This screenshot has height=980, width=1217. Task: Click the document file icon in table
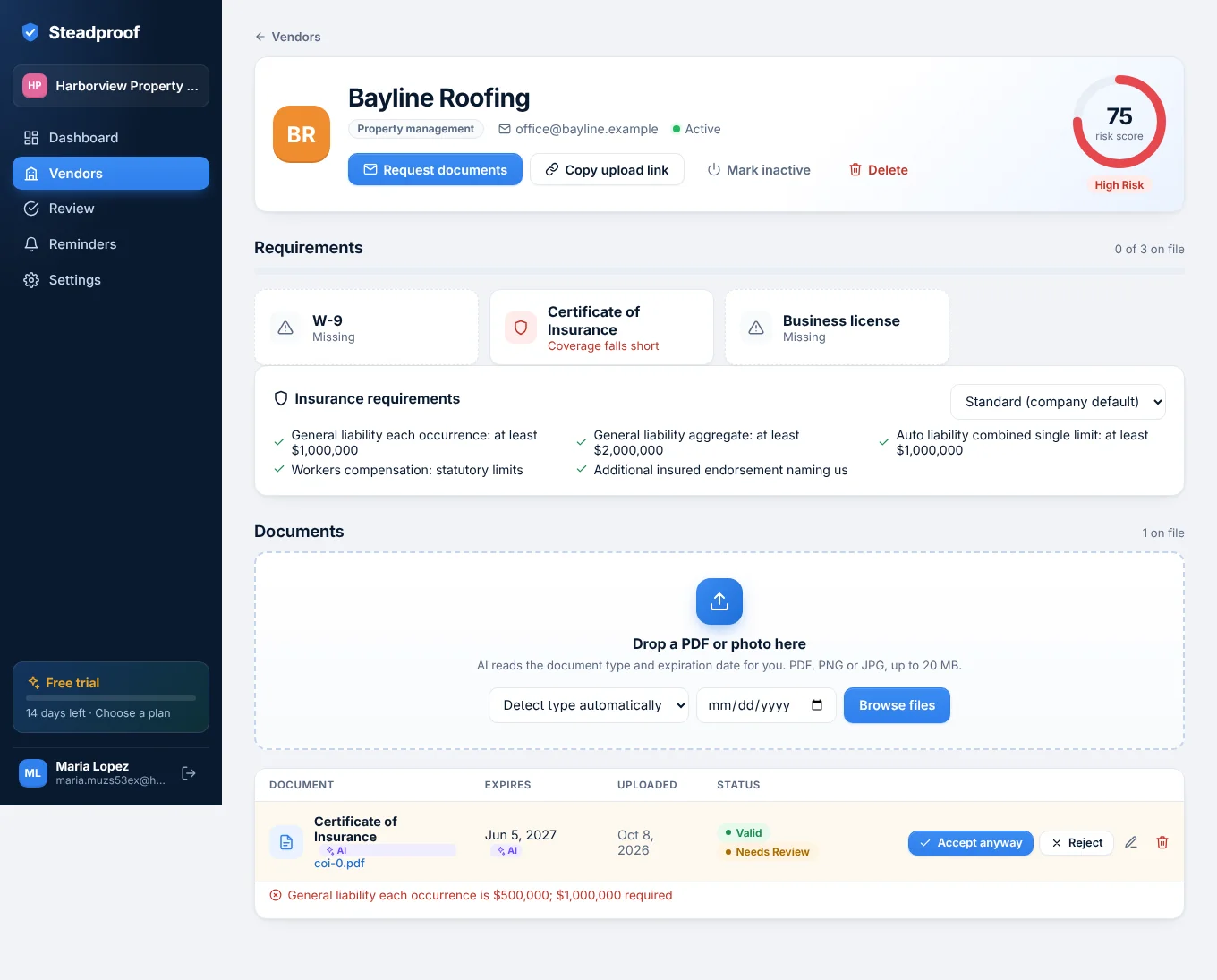pos(286,842)
